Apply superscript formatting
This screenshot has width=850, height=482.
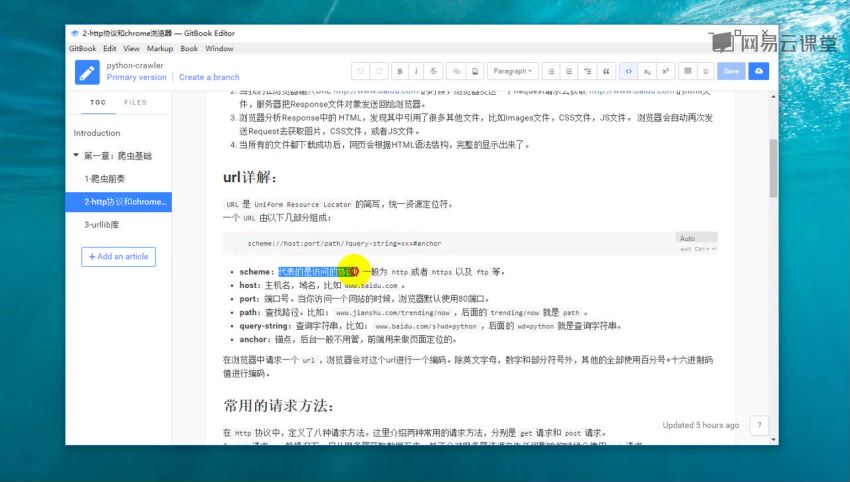coord(664,71)
